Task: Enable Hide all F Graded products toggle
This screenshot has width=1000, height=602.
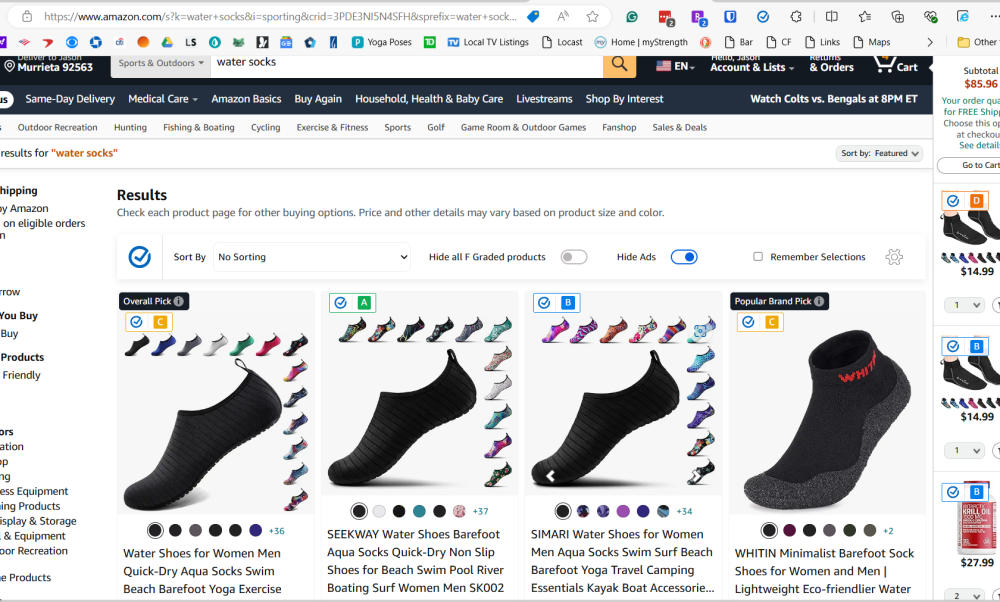Action: 573,257
